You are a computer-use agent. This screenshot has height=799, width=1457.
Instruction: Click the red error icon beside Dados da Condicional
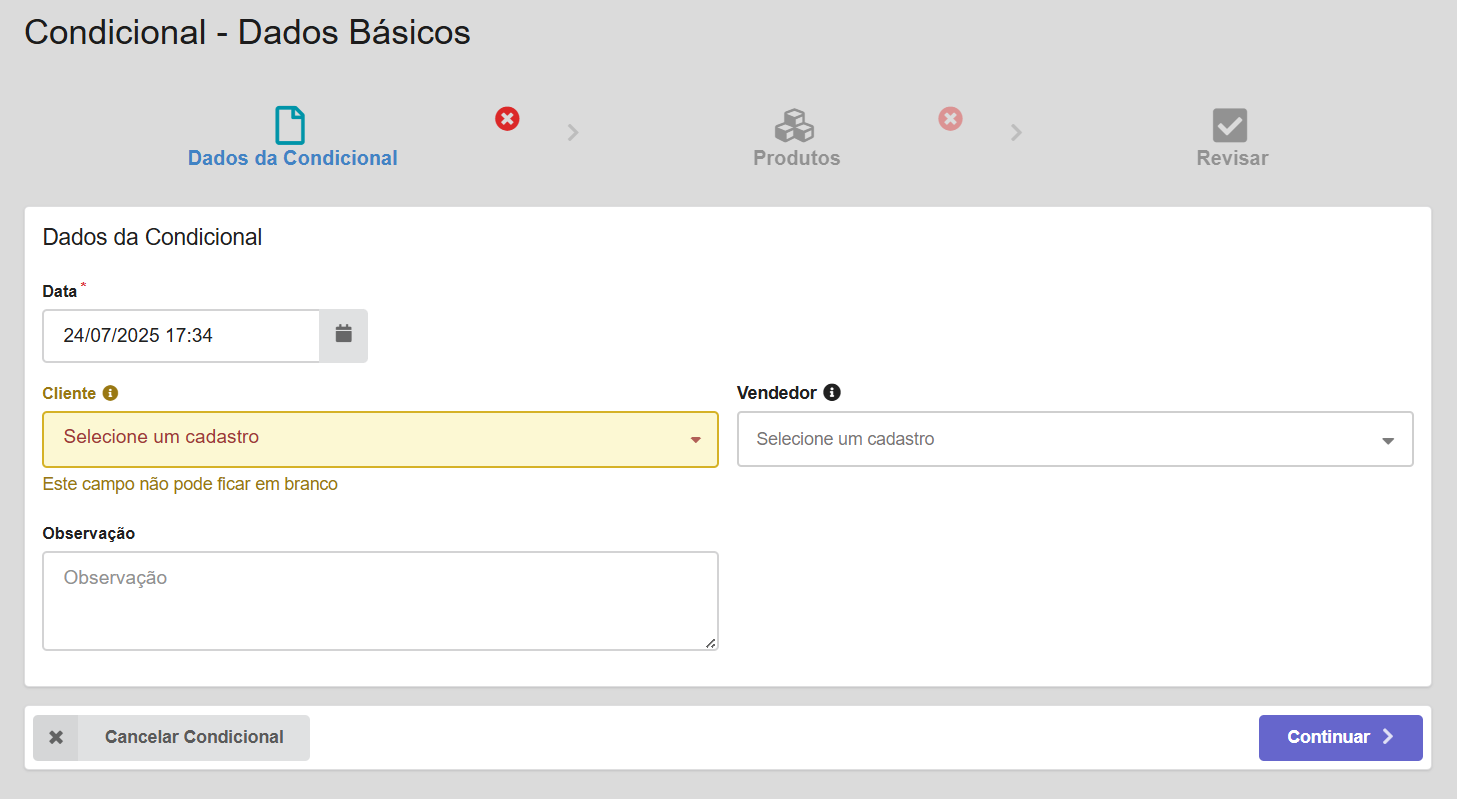coord(508,120)
